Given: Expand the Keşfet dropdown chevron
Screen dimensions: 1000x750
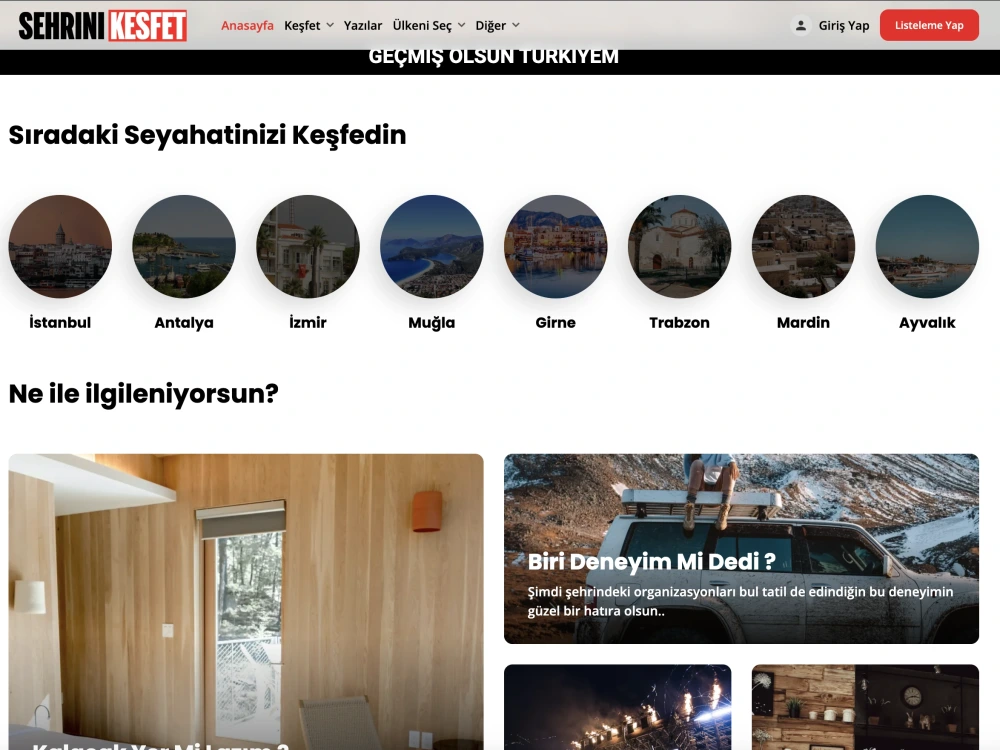Looking at the screenshot, I should point(330,26).
